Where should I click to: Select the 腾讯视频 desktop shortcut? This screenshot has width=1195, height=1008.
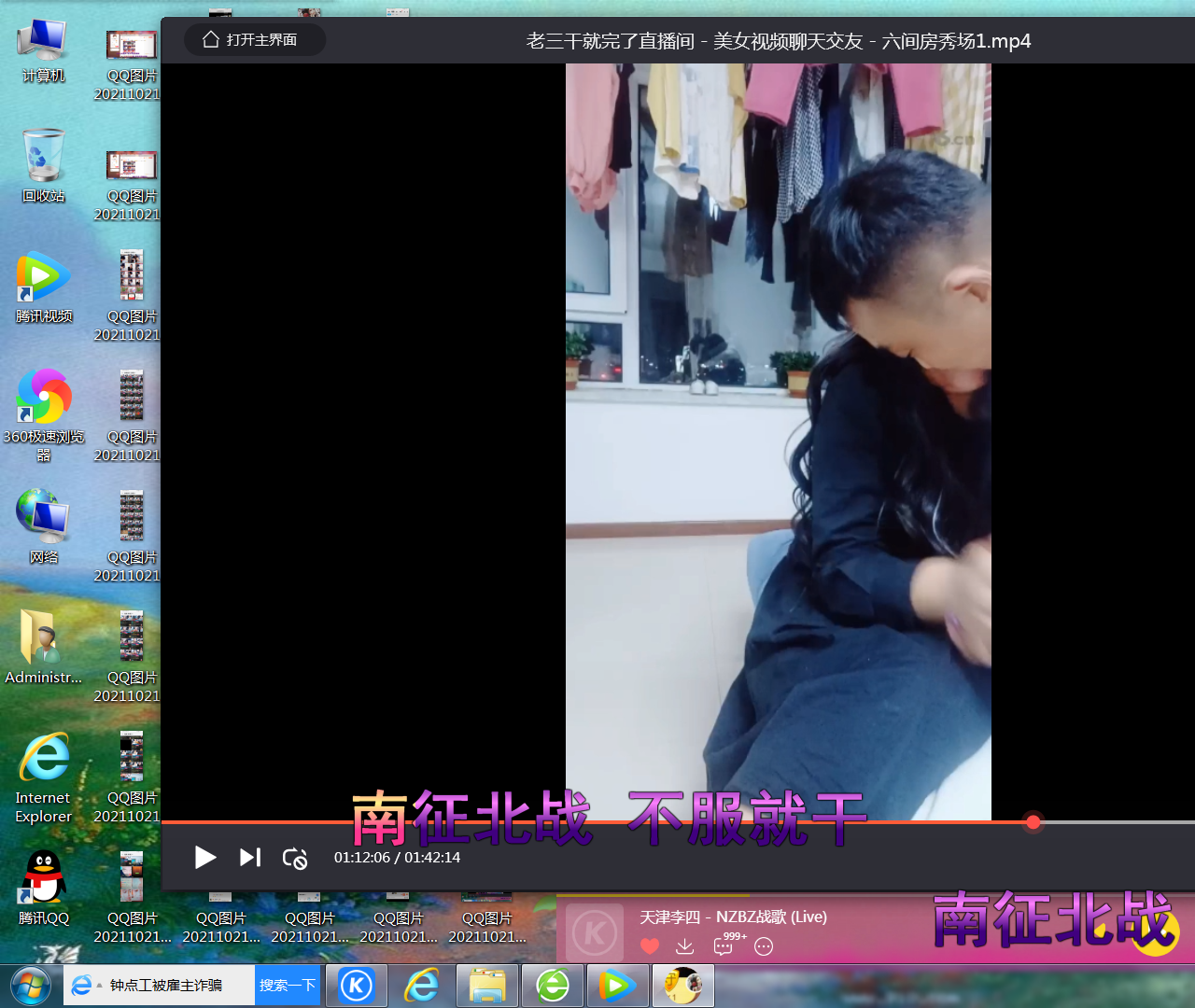tap(43, 287)
